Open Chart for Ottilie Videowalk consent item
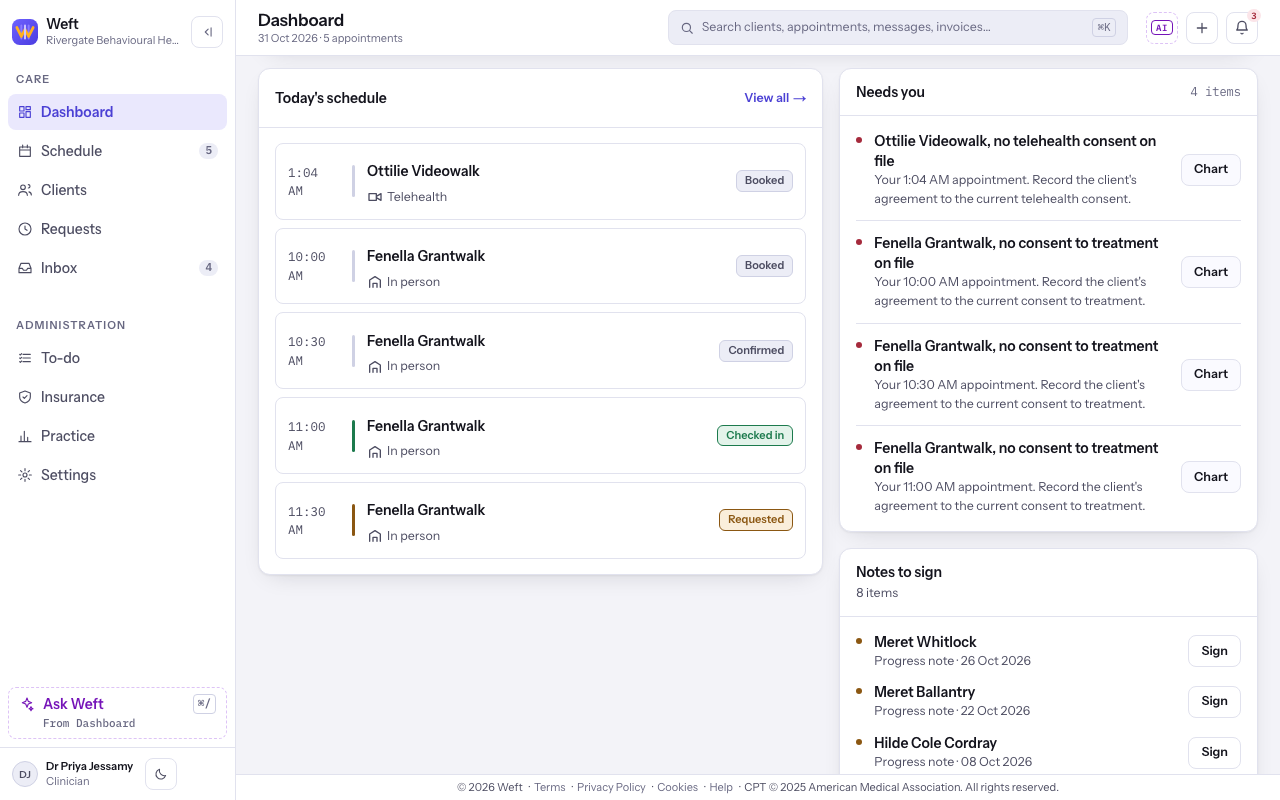 pos(1211,170)
